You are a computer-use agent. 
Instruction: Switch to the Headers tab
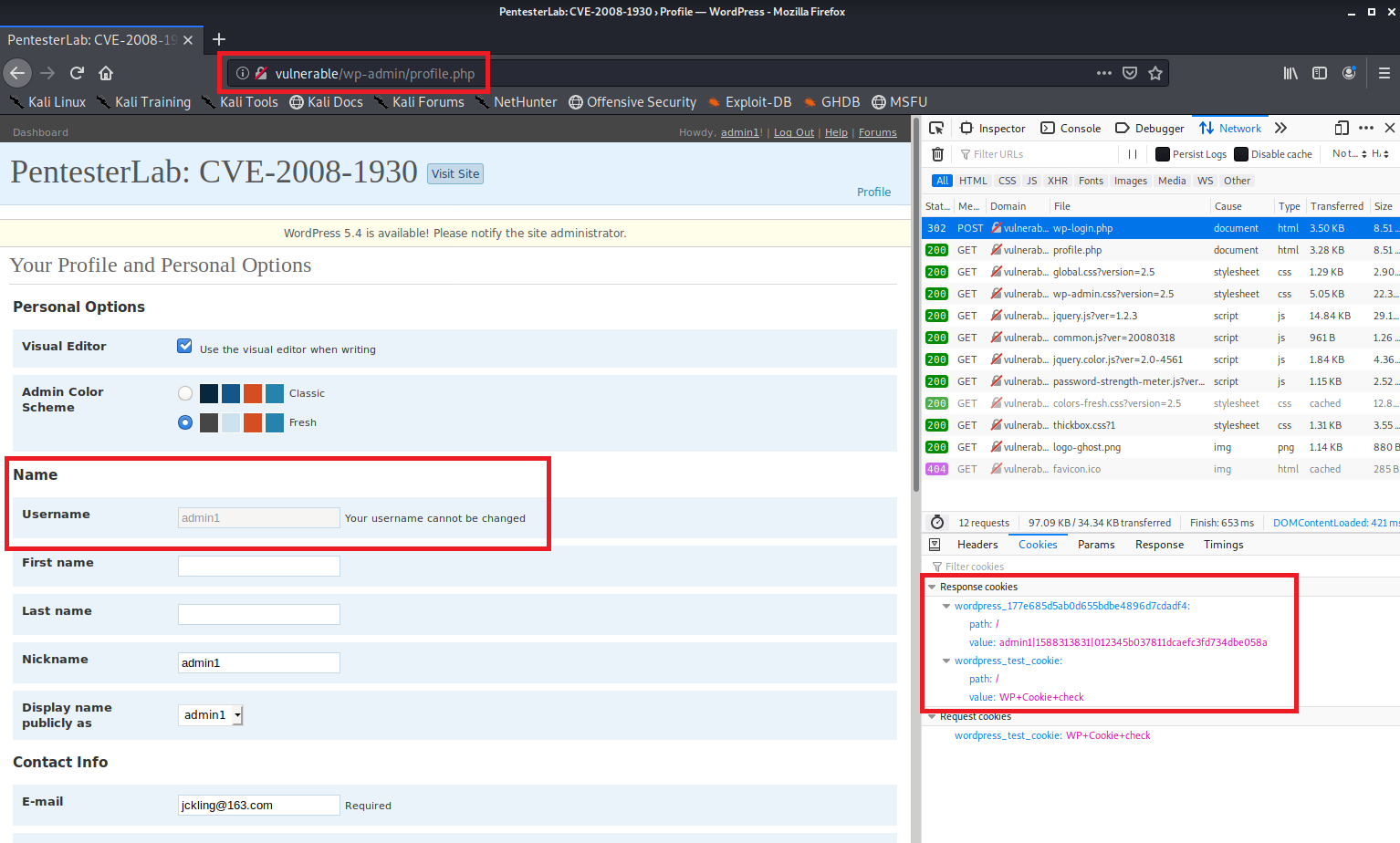977,545
